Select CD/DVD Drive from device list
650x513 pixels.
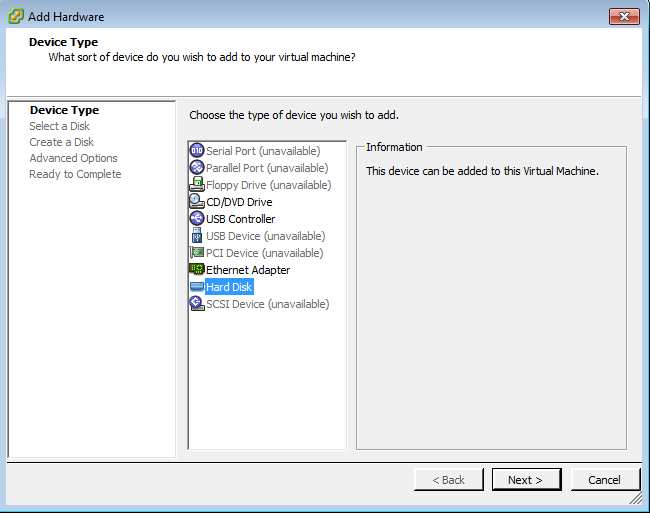[x=239, y=202]
